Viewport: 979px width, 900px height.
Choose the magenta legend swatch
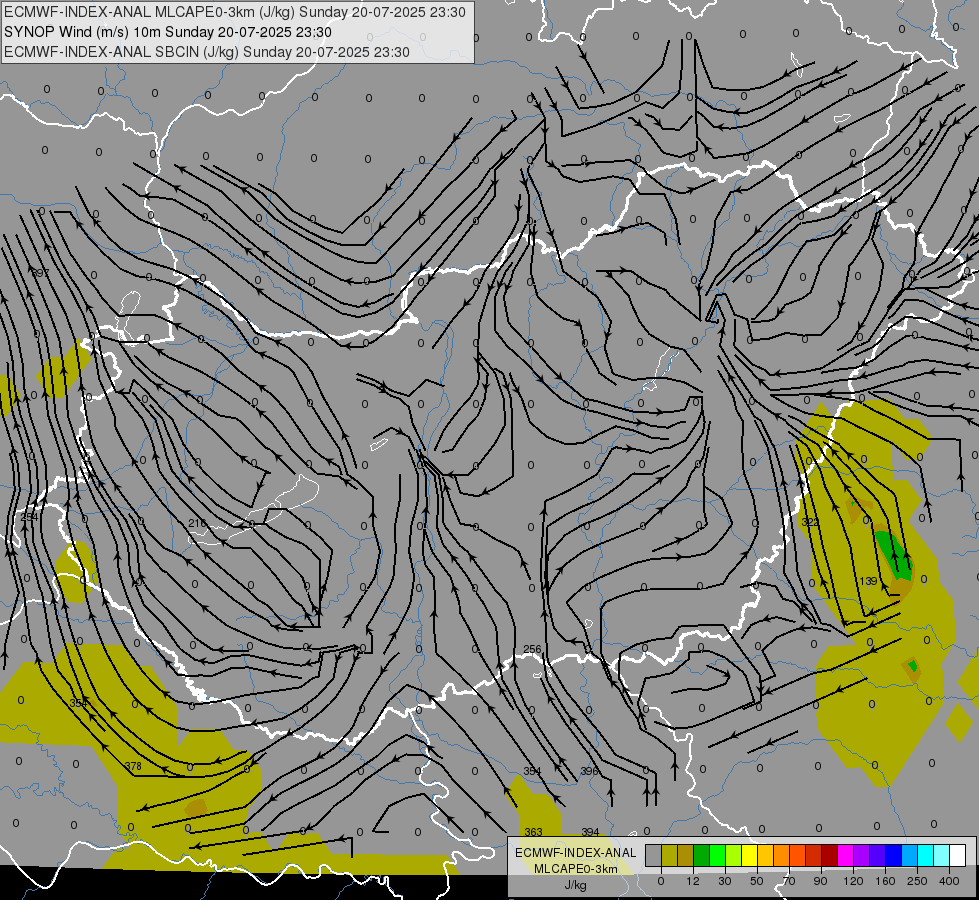click(x=845, y=855)
